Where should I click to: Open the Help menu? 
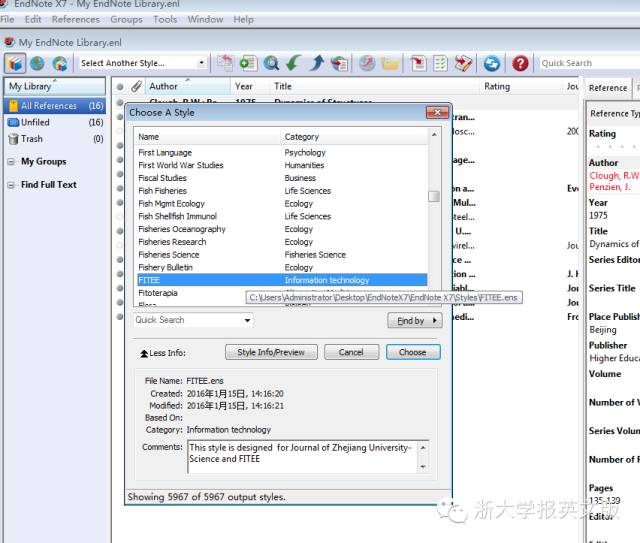click(243, 19)
